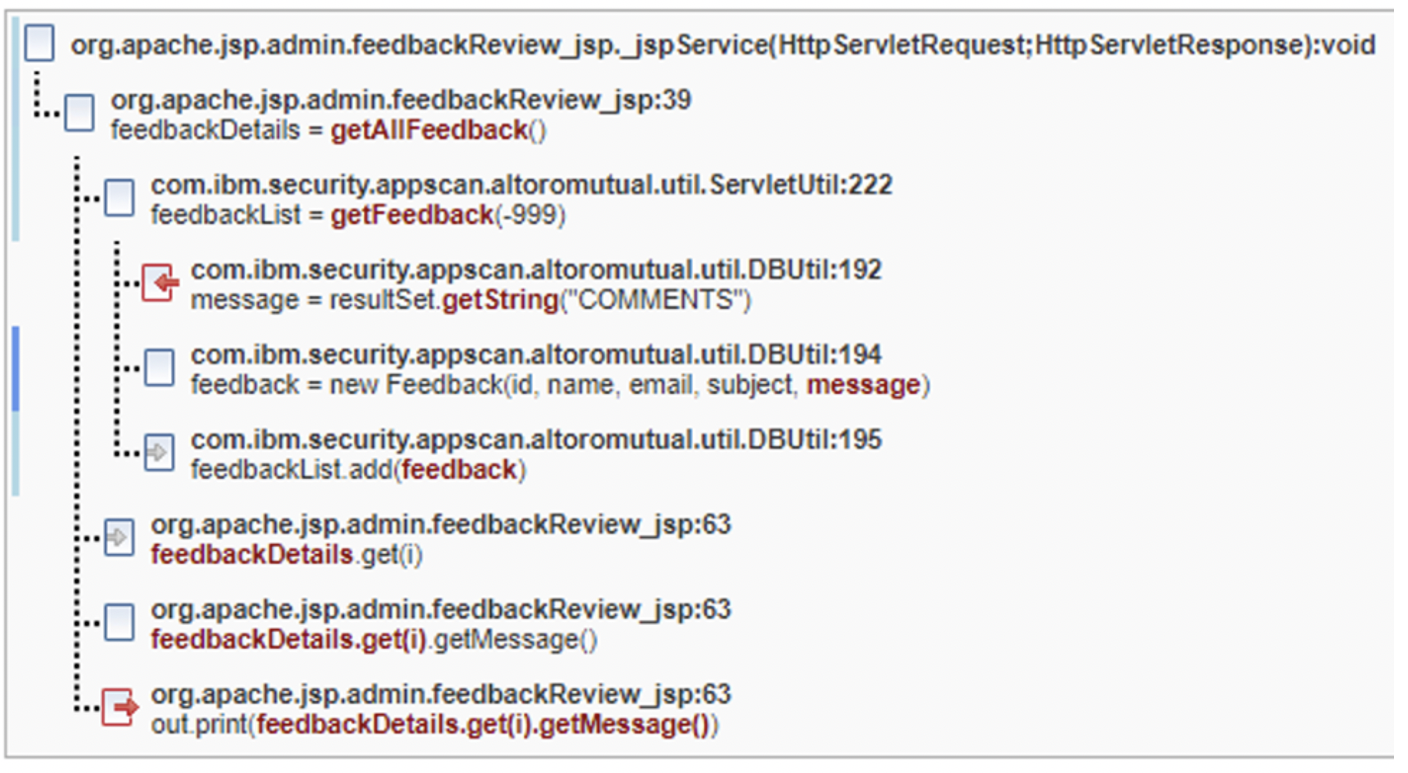The image size is (1408, 773).
Task: Click the node icon next to ServletUtil:222
Action: (x=119, y=198)
